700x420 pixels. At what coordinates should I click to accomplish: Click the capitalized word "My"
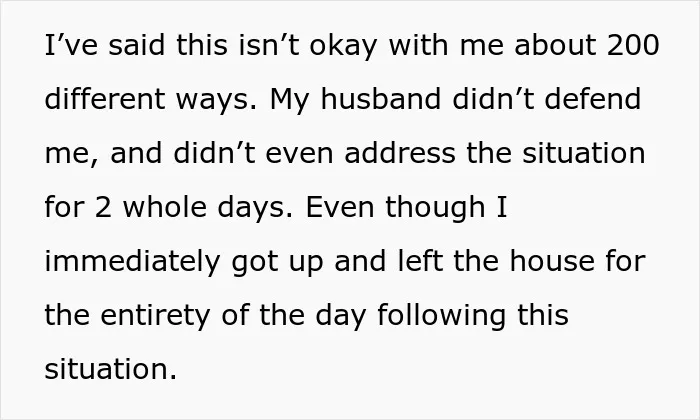[289, 101]
